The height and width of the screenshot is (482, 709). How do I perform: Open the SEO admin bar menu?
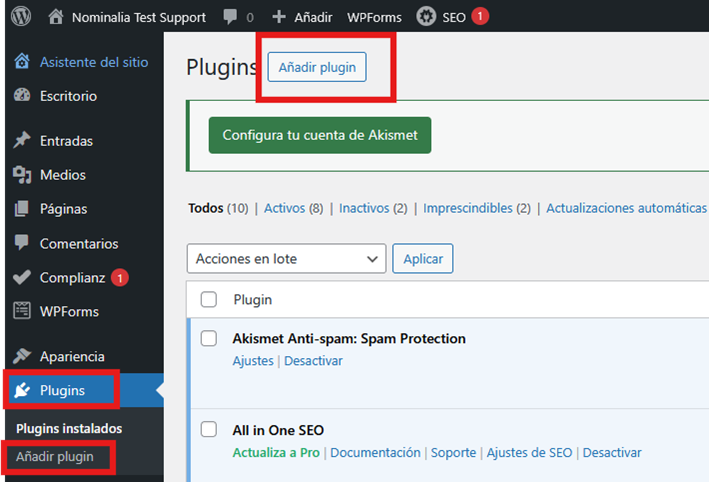click(454, 17)
